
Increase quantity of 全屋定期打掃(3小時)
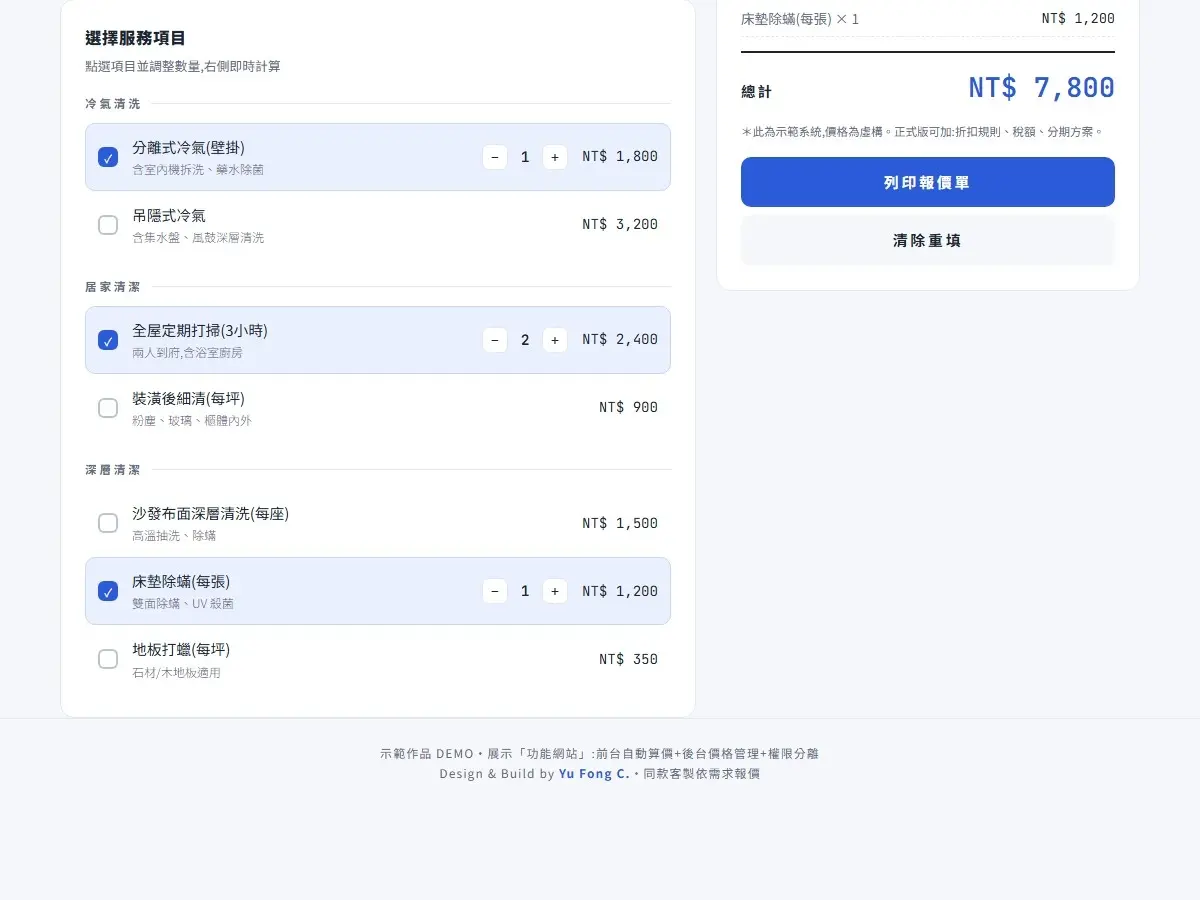[x=555, y=340]
